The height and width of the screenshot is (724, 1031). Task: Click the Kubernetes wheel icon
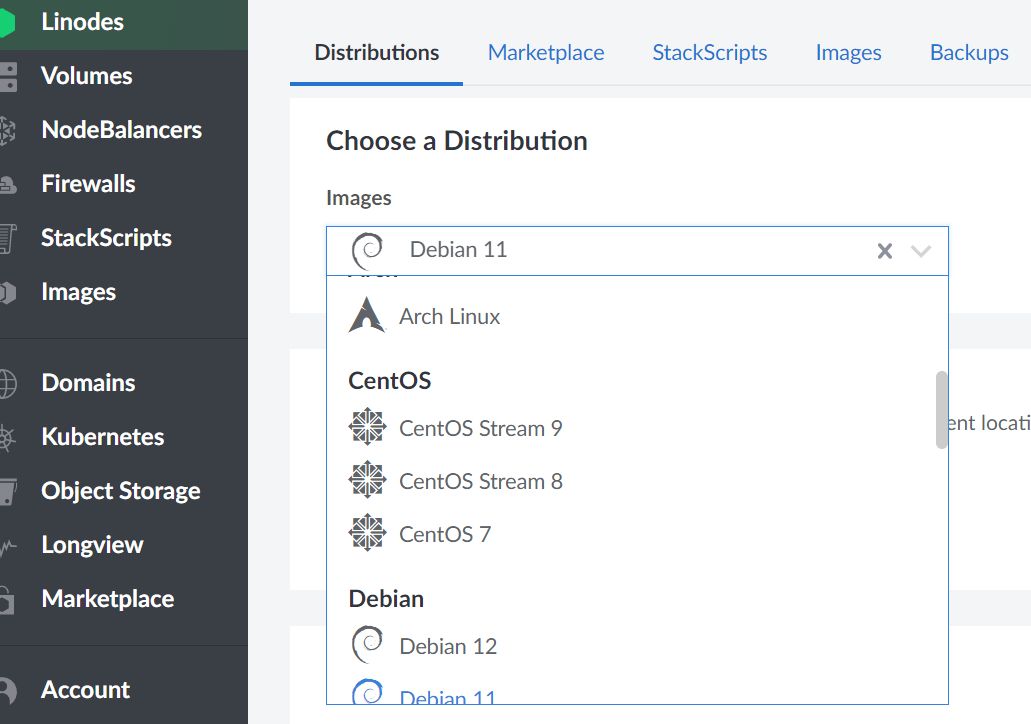[x=8, y=437]
